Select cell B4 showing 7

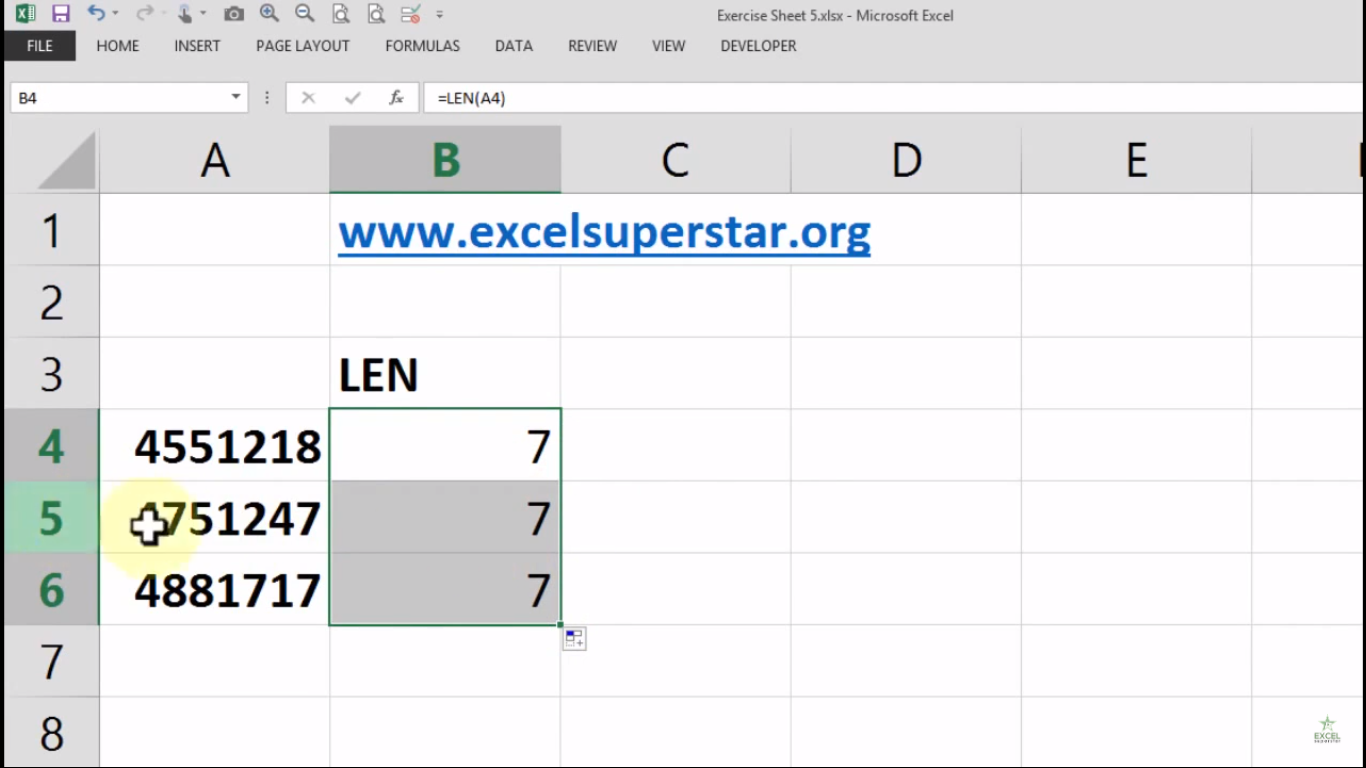[445, 446]
